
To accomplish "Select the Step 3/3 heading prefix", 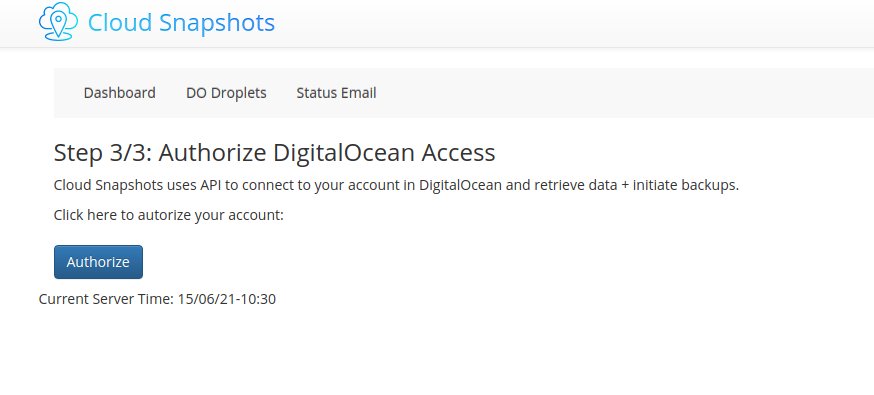I will tap(103, 153).
